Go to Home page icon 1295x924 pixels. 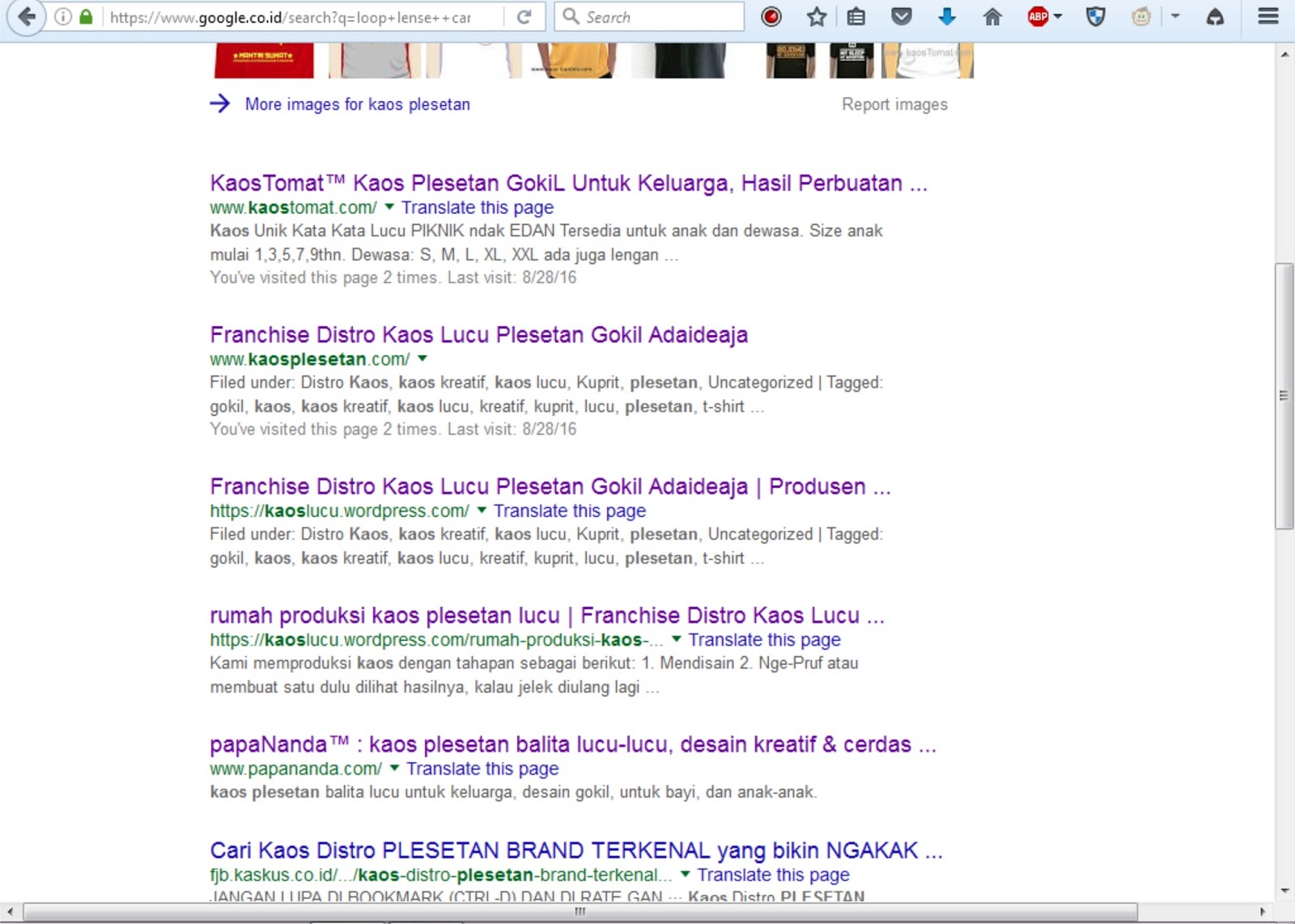(992, 16)
